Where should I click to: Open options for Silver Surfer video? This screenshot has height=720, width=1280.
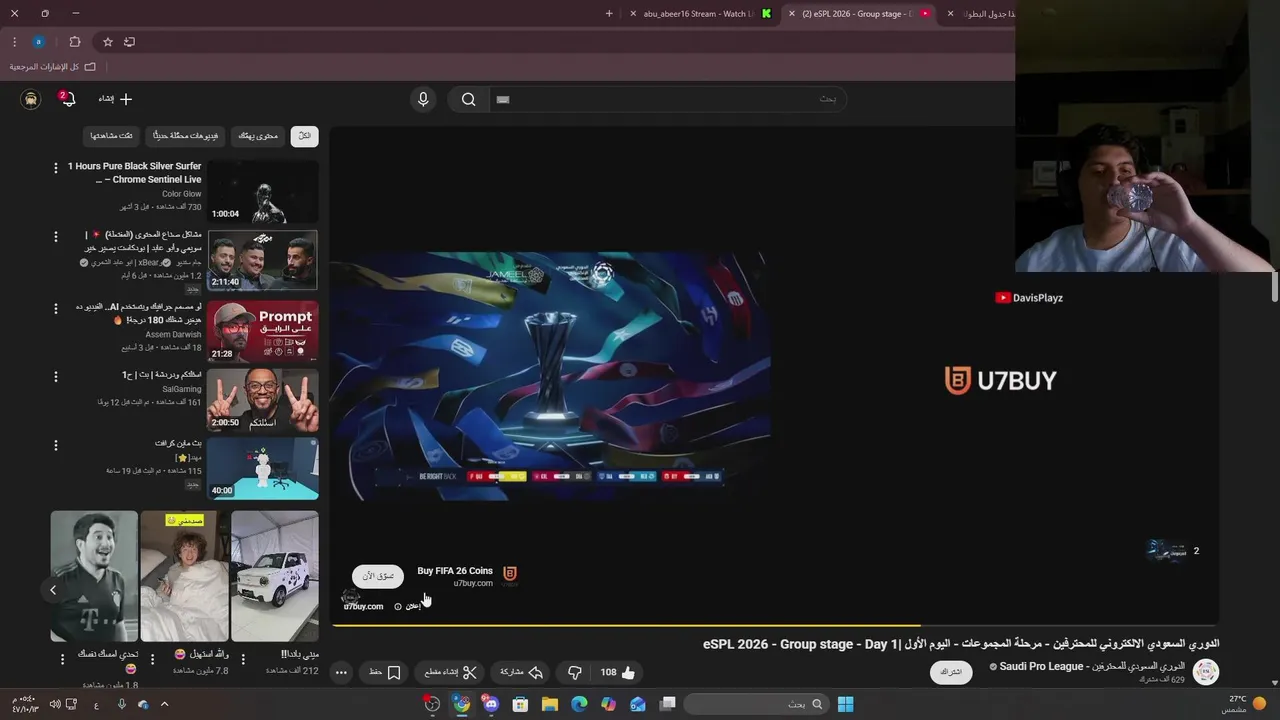point(56,168)
